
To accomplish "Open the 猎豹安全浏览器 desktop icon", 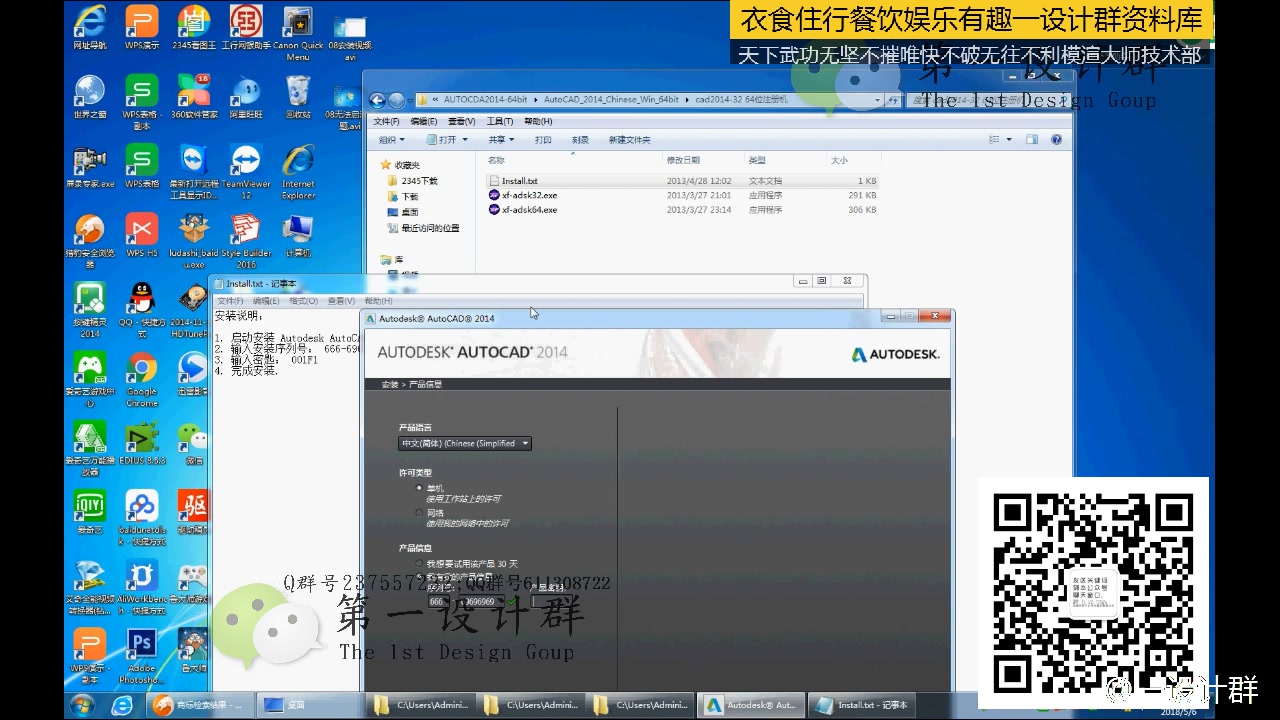I will pyautogui.click(x=90, y=241).
